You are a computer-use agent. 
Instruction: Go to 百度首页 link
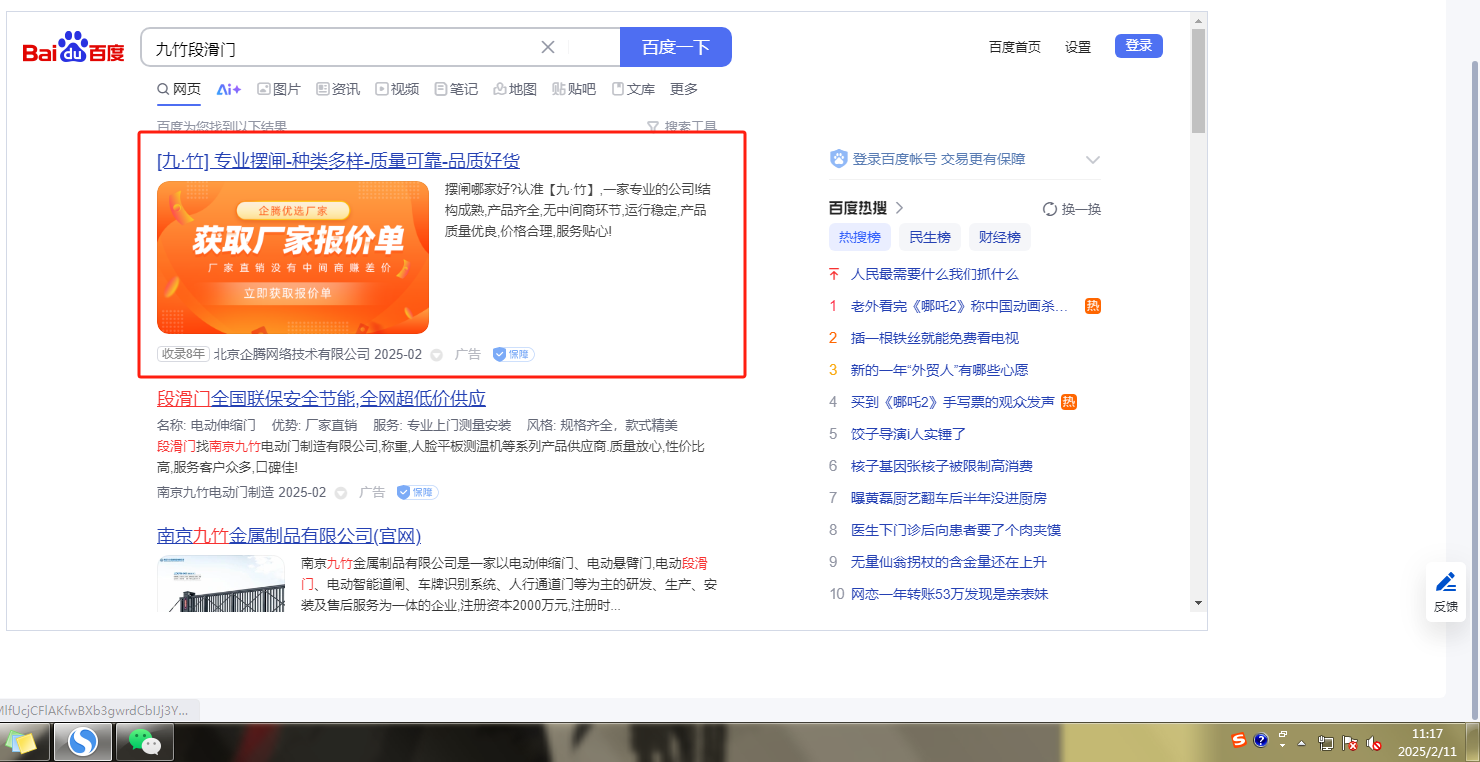pyautogui.click(x=1015, y=47)
